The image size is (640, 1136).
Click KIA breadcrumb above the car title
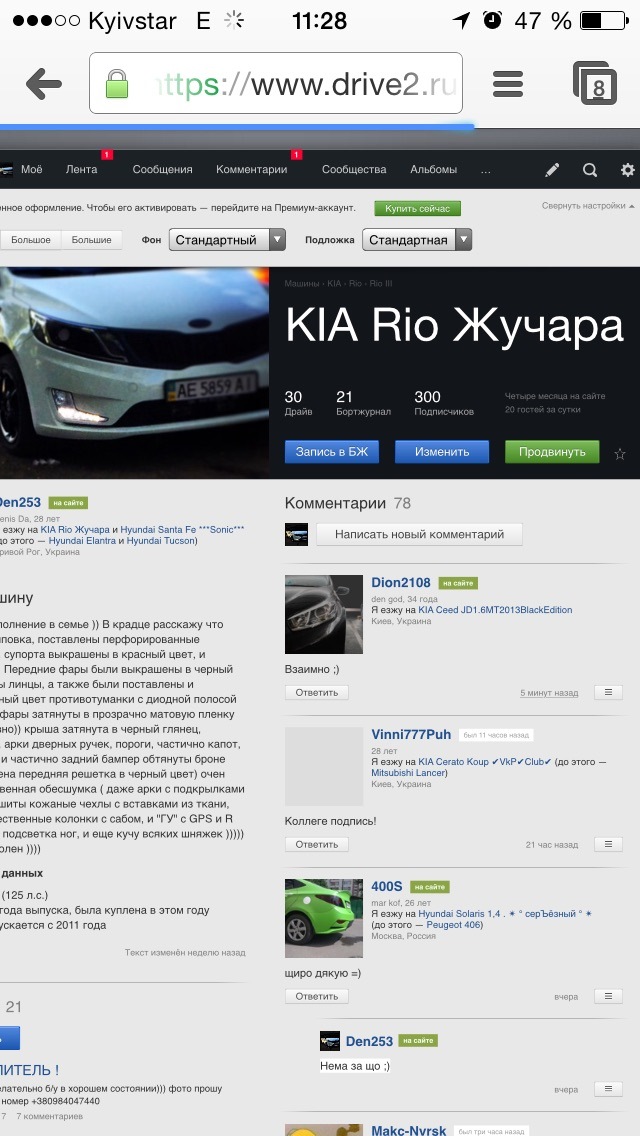click(x=334, y=284)
